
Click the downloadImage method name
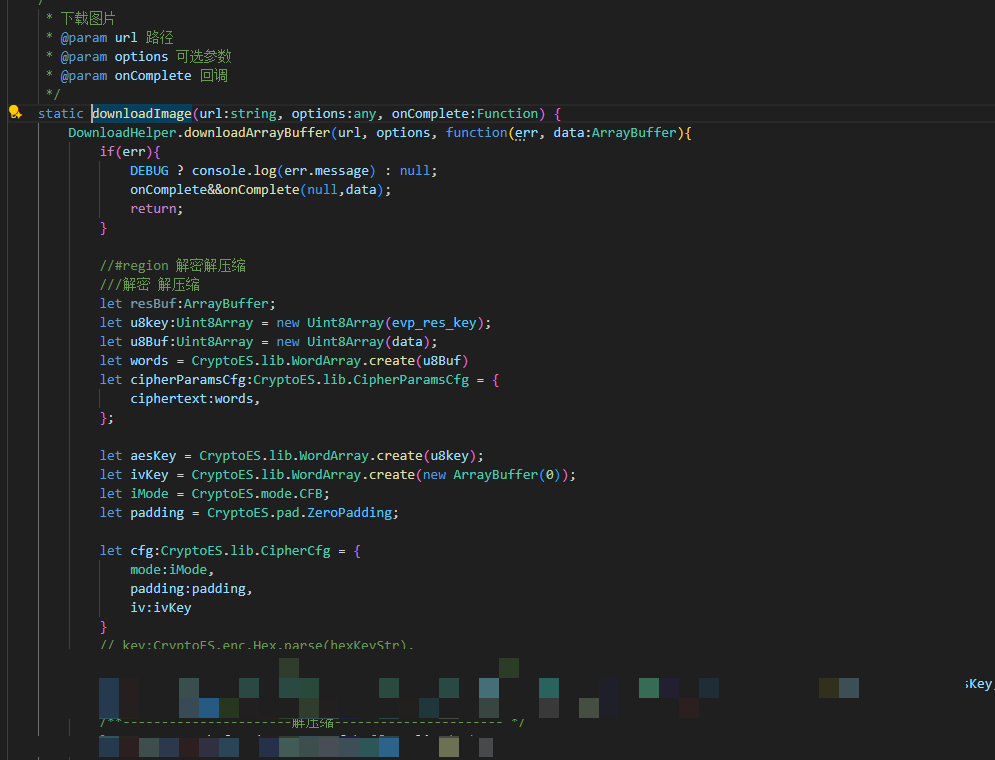coord(142,114)
